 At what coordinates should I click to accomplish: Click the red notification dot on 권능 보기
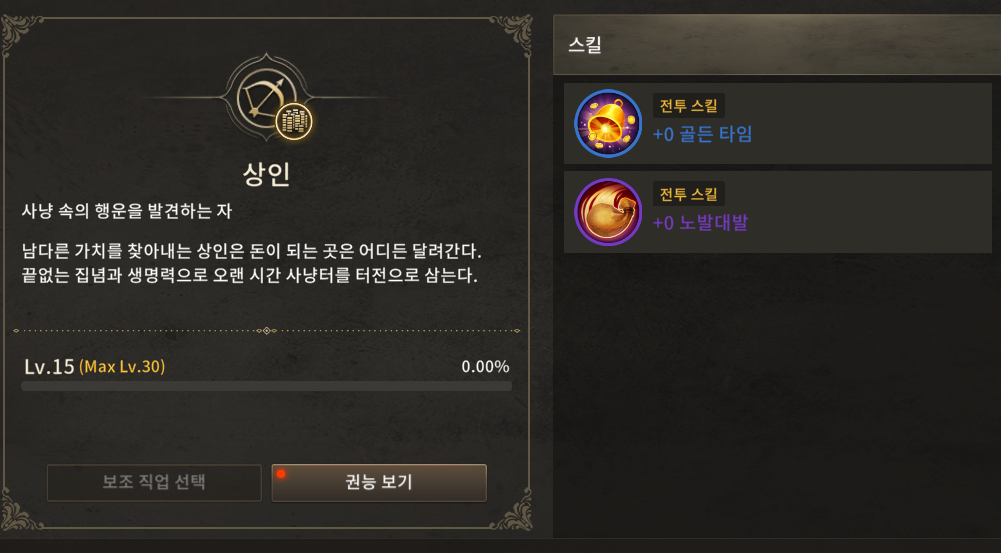point(281,474)
